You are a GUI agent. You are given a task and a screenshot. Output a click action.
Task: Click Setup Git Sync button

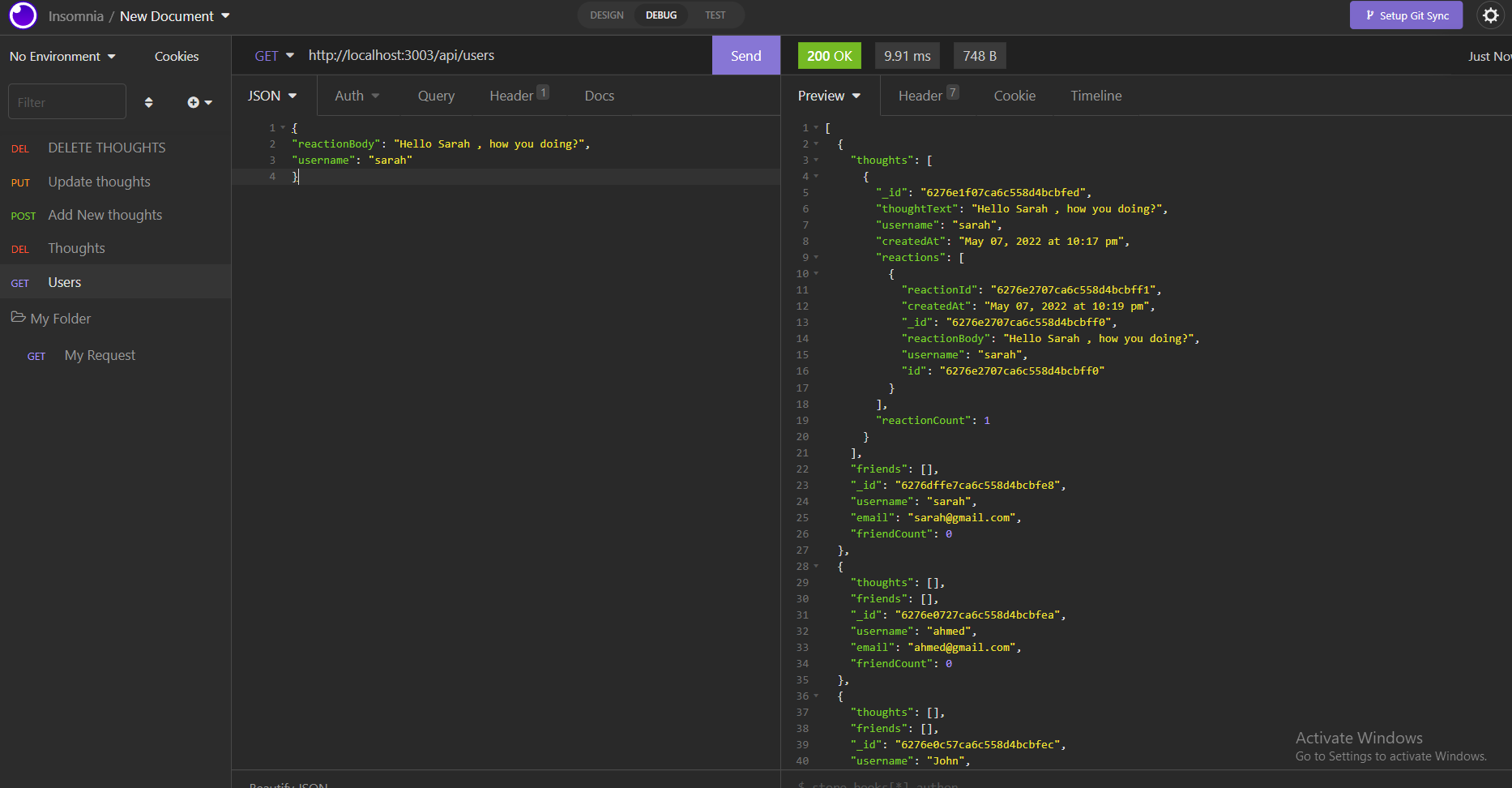pyautogui.click(x=1406, y=15)
